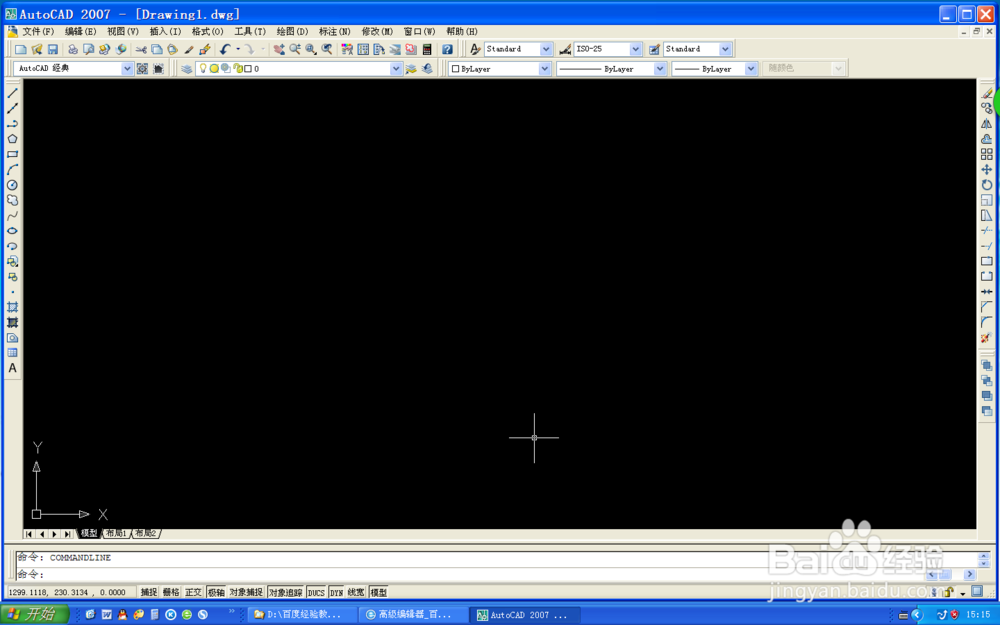Viewport: 1000px width, 625px height.
Task: Open the Properties palette icon
Action: [347, 49]
